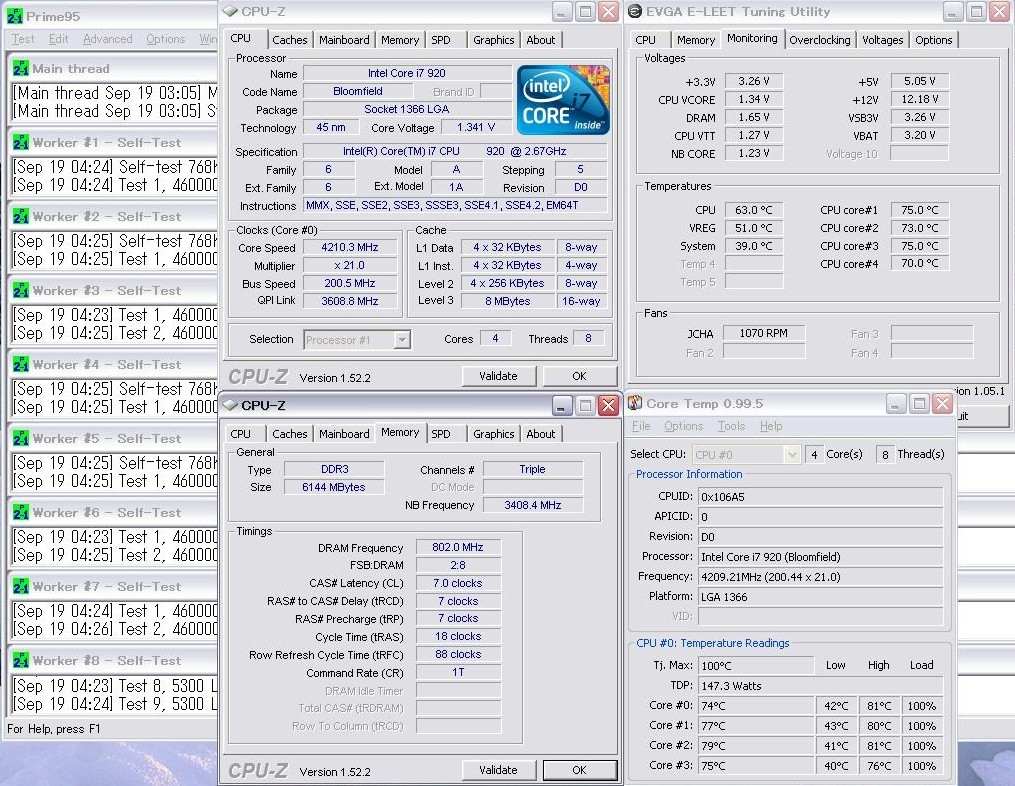Click OK in the lower CPU-Z window
Screen dimensions: 1015x786
(579, 770)
